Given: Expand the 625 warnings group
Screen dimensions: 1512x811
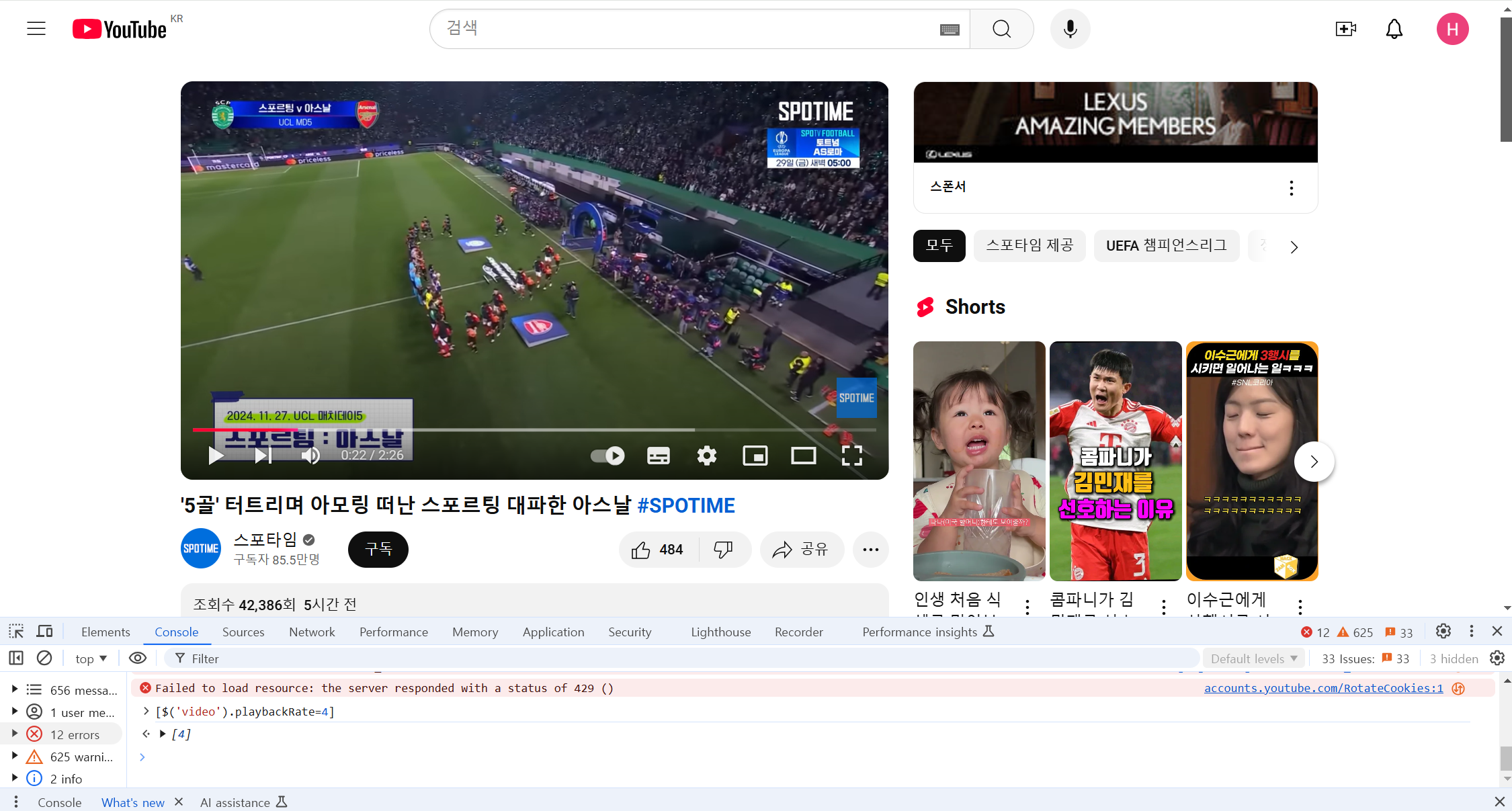Looking at the screenshot, I should [x=15, y=756].
